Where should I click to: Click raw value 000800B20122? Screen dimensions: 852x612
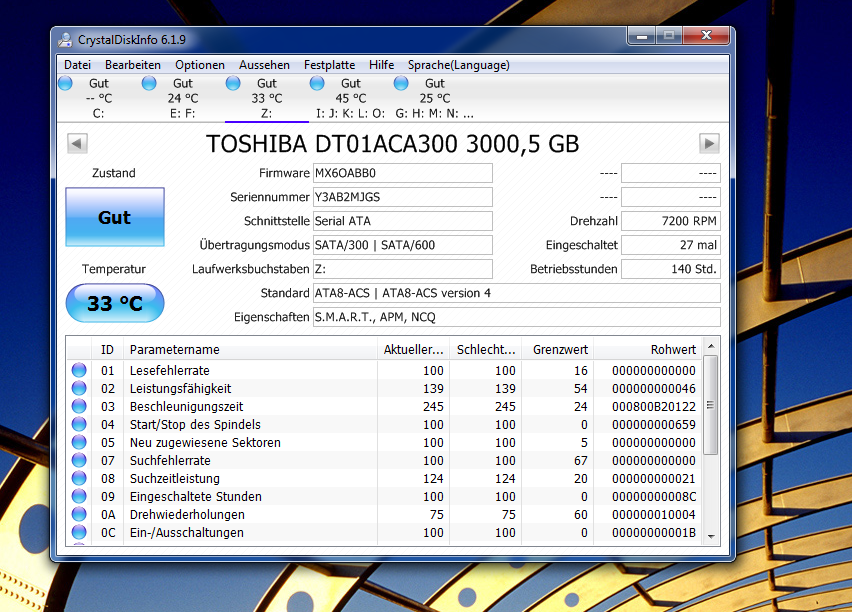coord(654,406)
